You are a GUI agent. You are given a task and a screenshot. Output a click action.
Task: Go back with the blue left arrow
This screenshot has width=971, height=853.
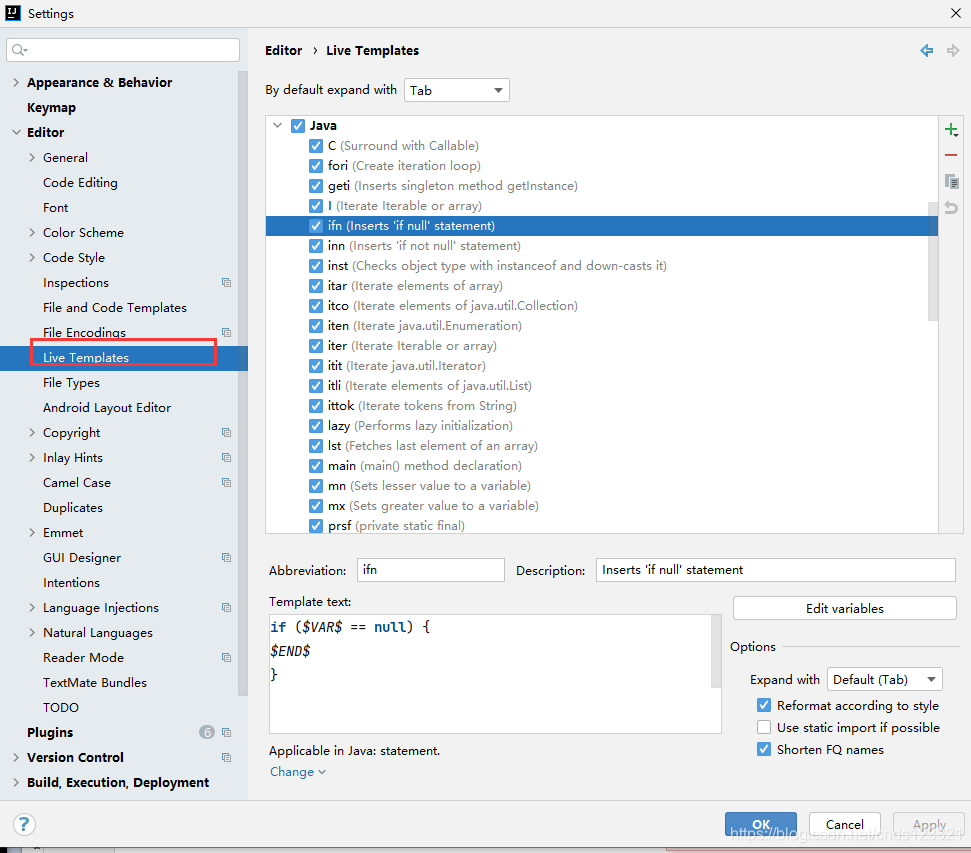[x=926, y=50]
